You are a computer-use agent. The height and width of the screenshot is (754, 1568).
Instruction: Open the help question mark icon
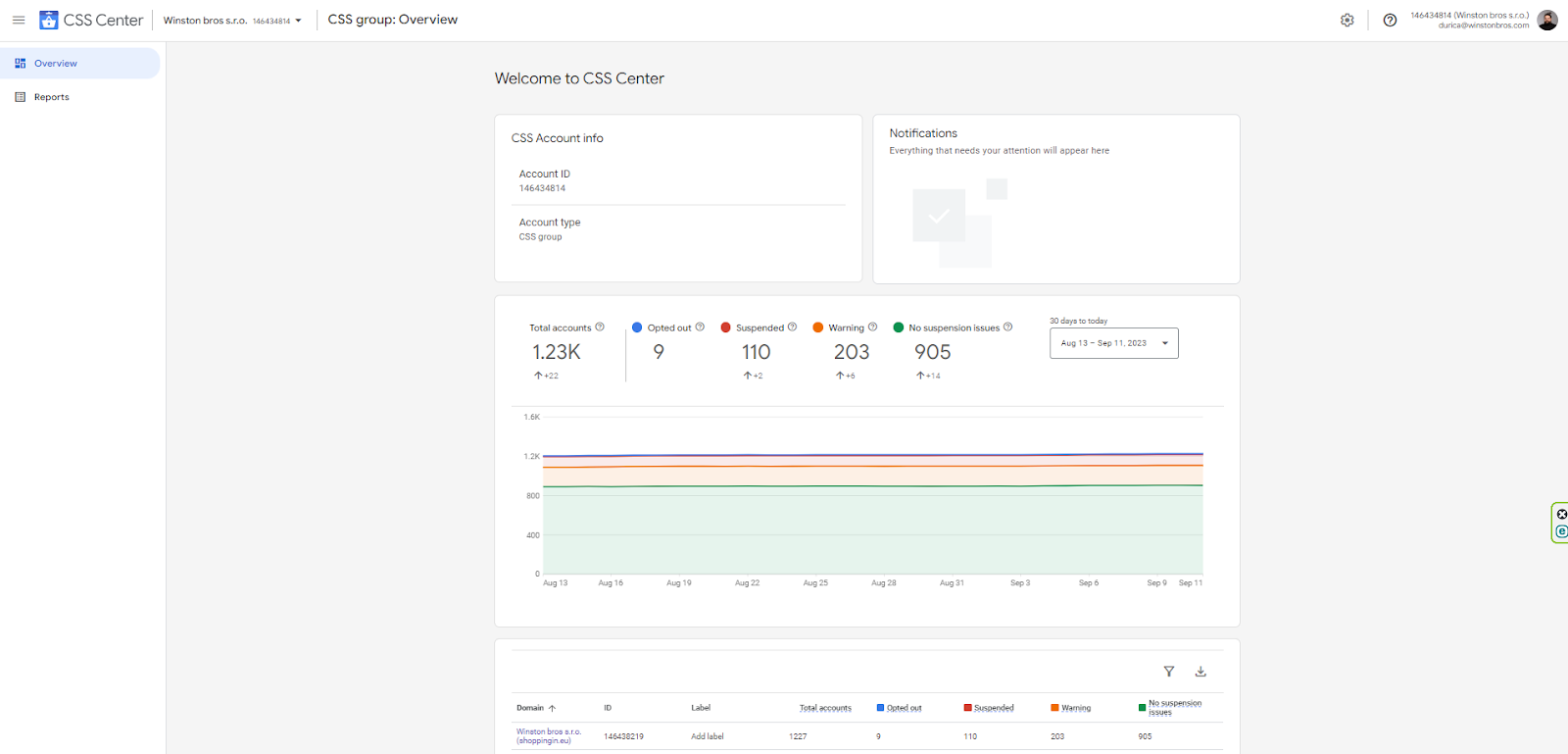(x=1390, y=20)
